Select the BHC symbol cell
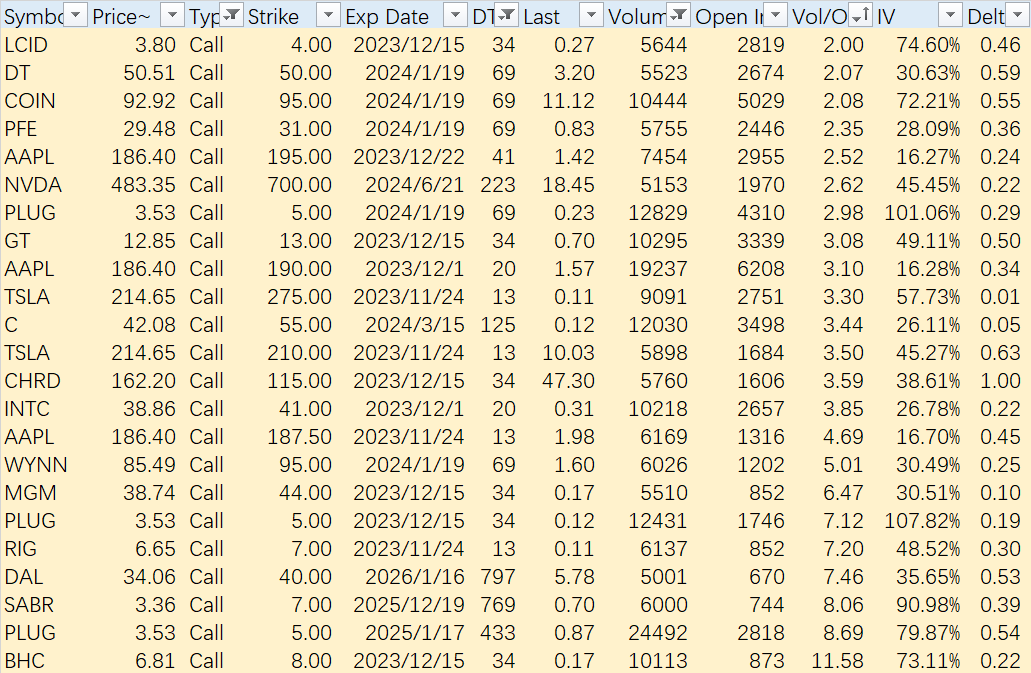Viewport: 1031px width, 673px height. point(24,661)
